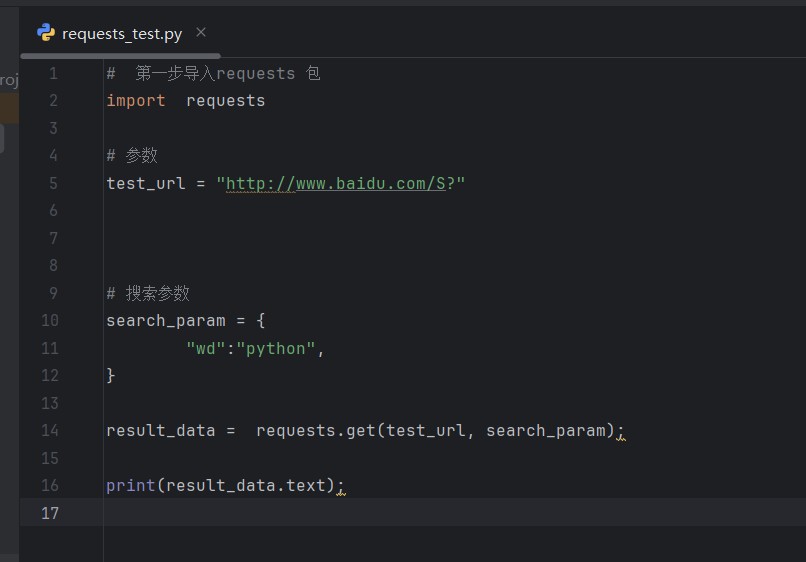Click the Python file icon on the tab
Image resolution: width=806 pixels, height=562 pixels.
[x=46, y=33]
